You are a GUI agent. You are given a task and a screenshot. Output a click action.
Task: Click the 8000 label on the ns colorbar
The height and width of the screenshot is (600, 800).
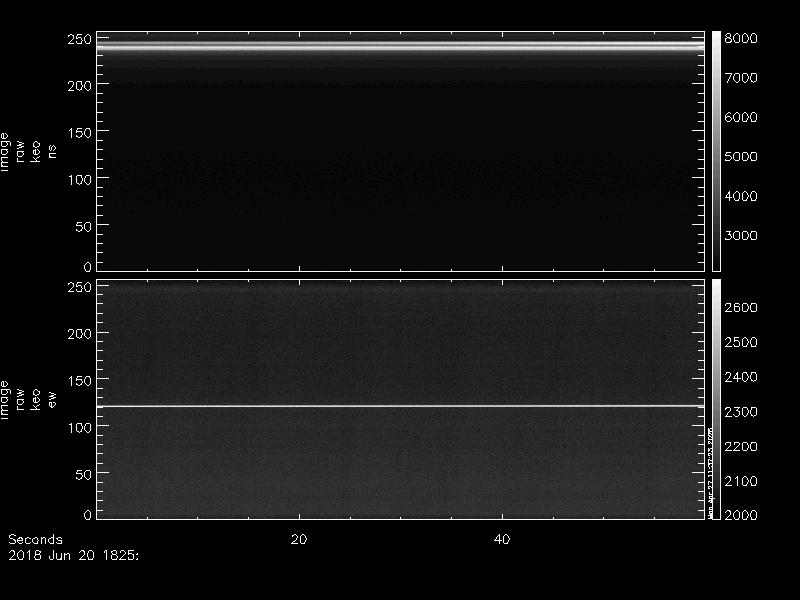741,39
